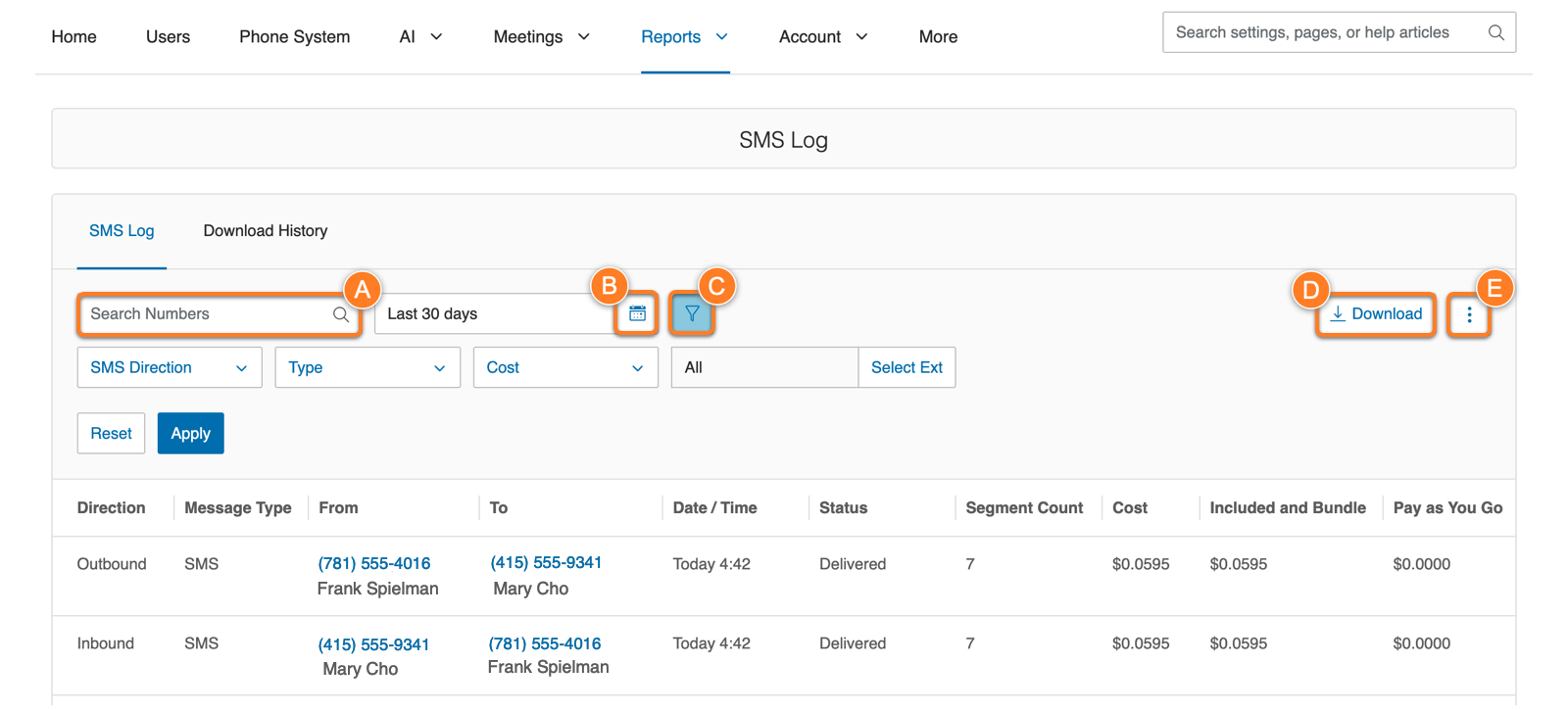Click the magnifier icon in Search Numbers

340,314
